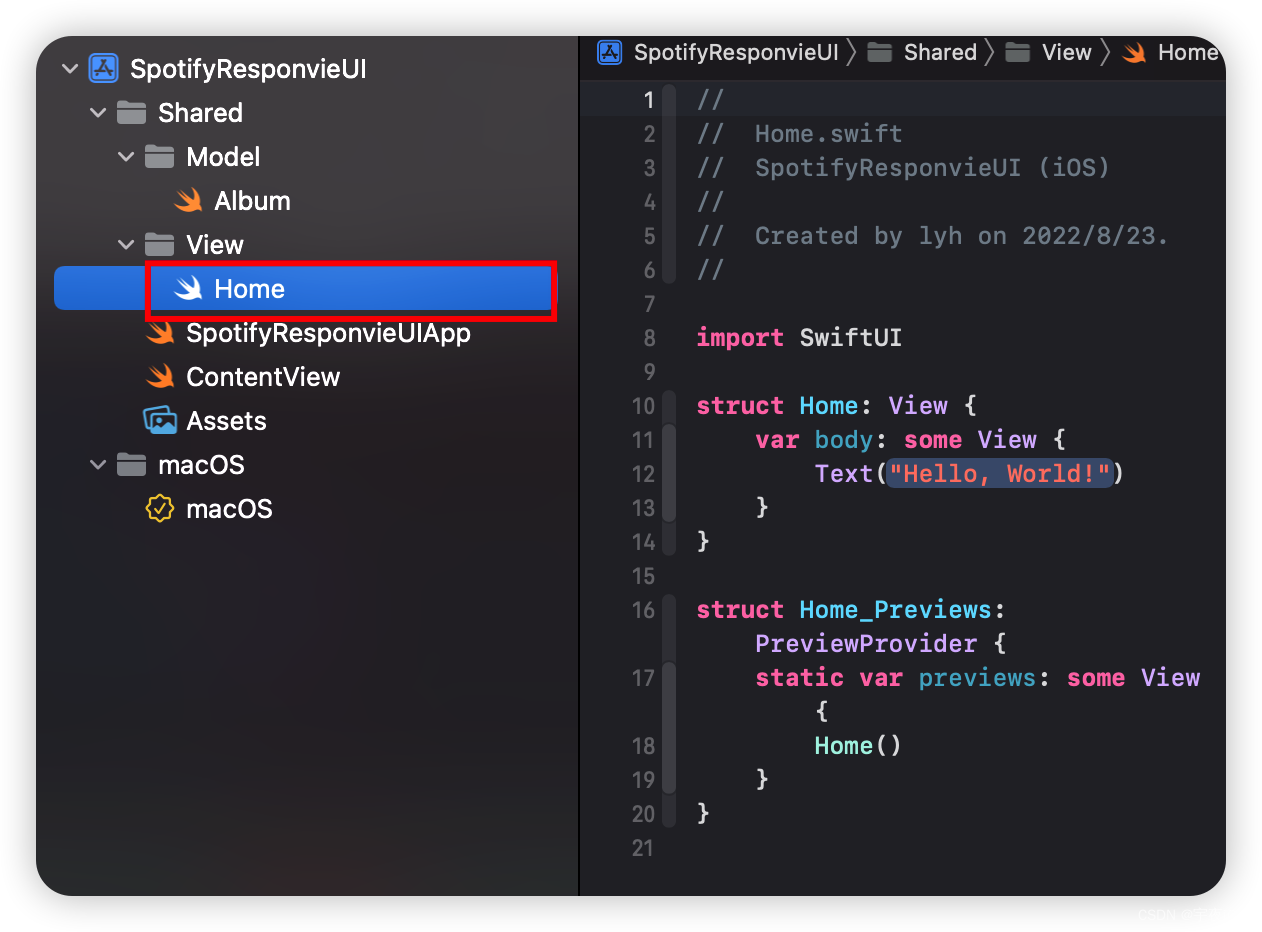Click the code folding ribbon beside line 12
This screenshot has width=1262, height=932.
[669, 473]
